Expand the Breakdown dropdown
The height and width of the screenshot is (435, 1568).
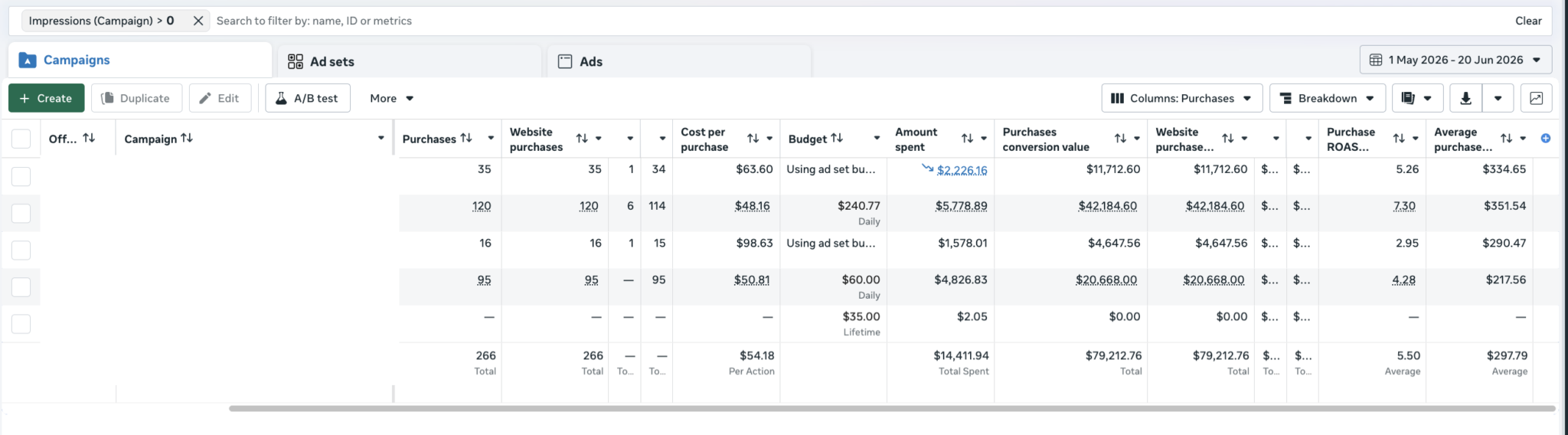point(1327,98)
